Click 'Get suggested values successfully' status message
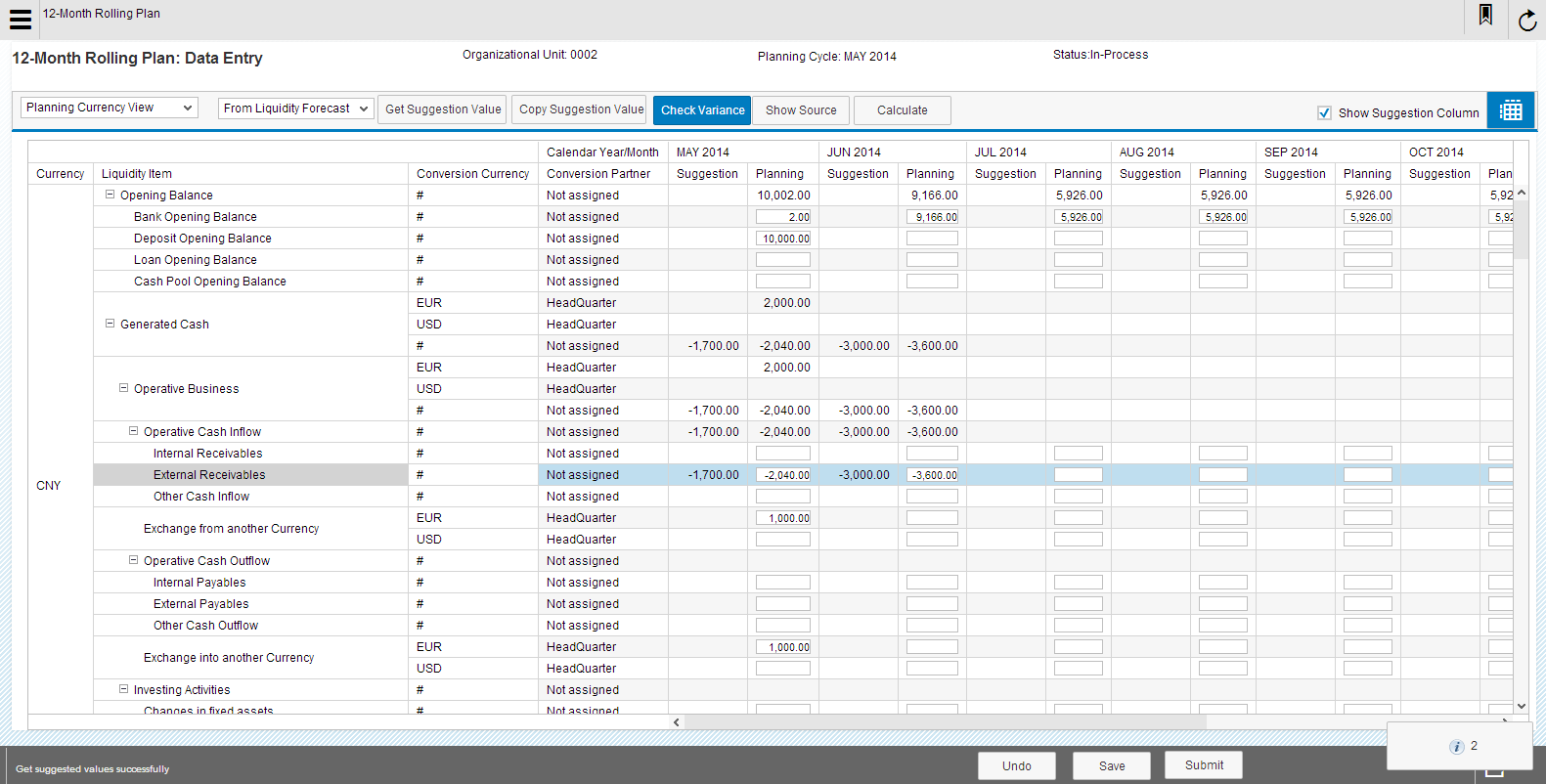The height and width of the screenshot is (784, 1546). [92, 769]
